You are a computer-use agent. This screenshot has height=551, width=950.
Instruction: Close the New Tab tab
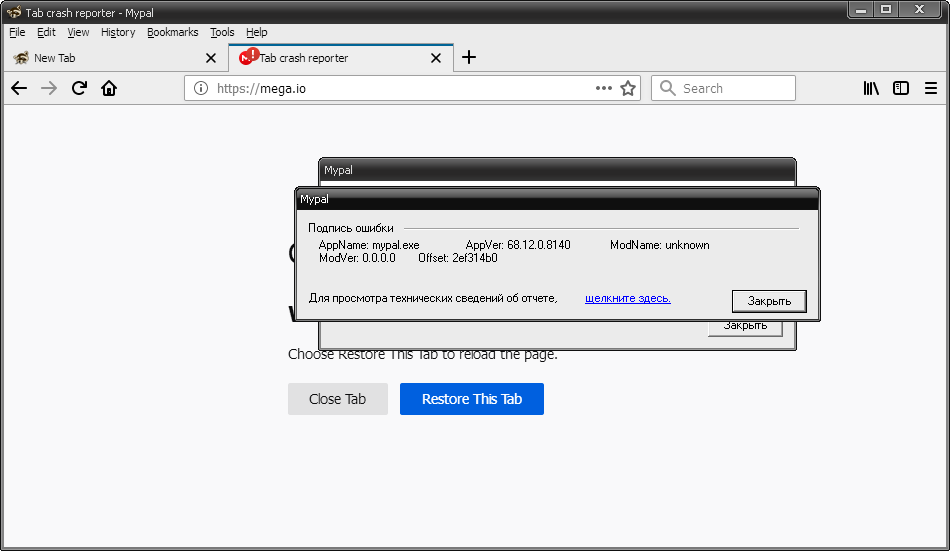(211, 58)
